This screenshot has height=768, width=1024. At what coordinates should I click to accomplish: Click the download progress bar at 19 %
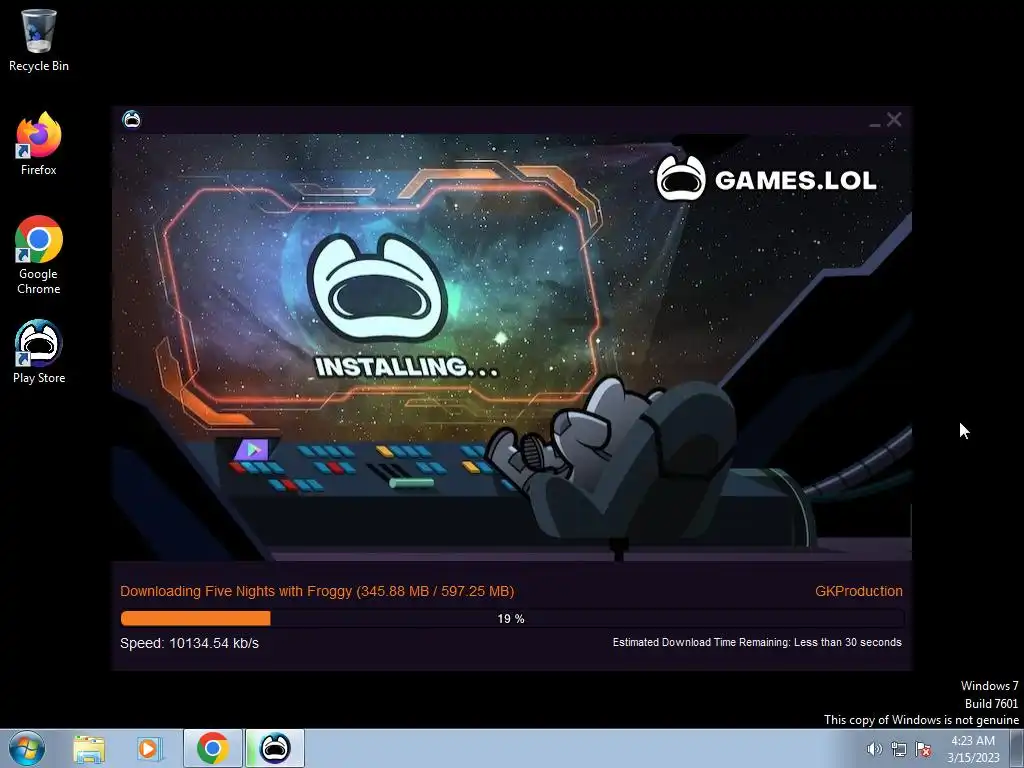click(512, 618)
